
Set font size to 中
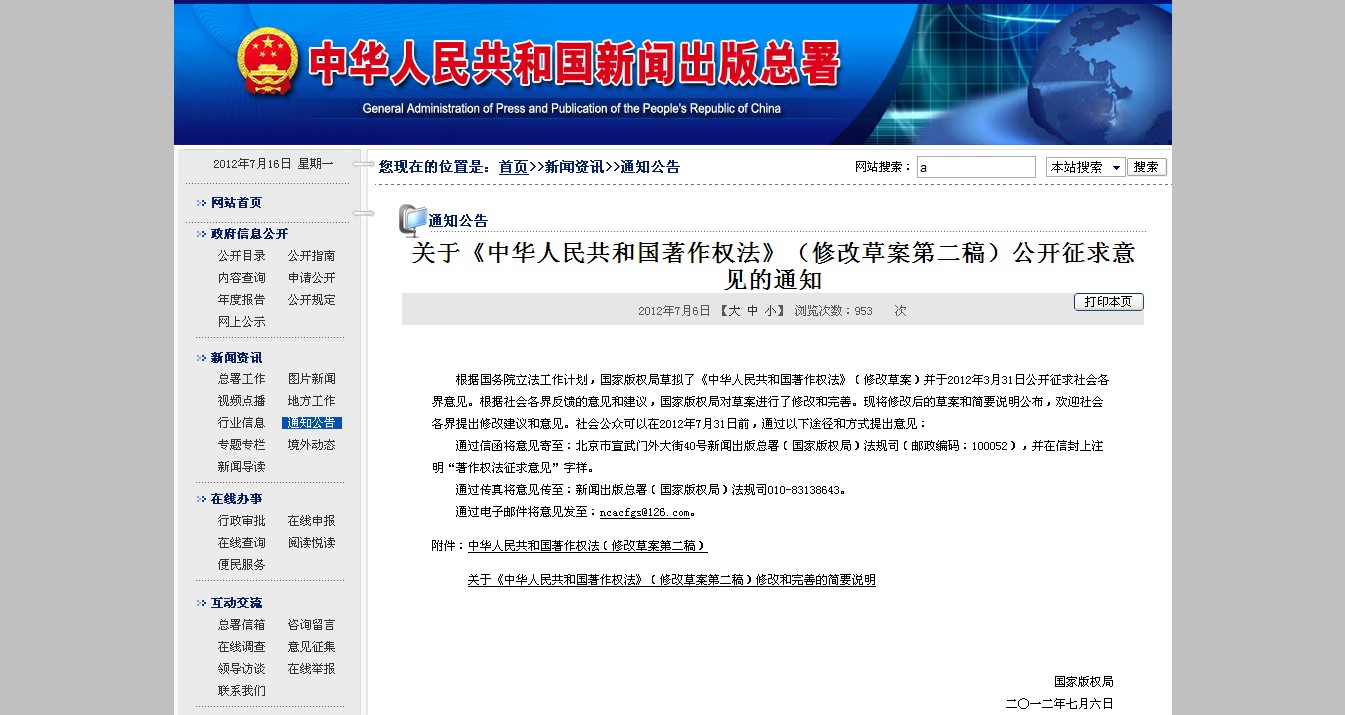click(x=752, y=311)
